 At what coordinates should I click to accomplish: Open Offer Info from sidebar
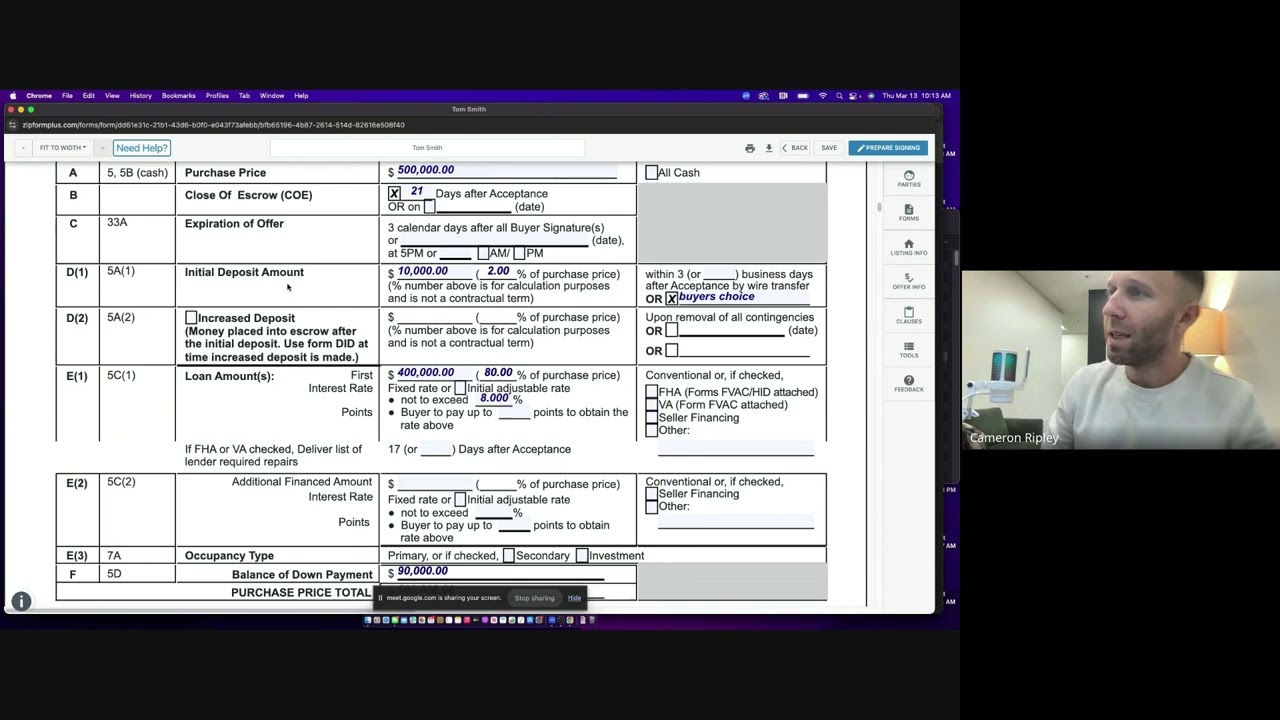coord(908,281)
